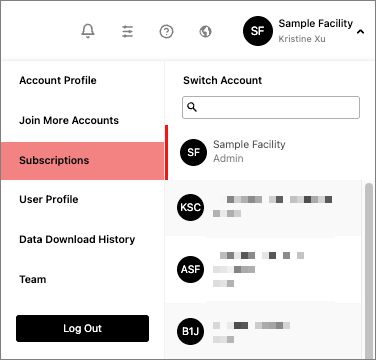
Task: Click the account list scrollbar
Action: tap(369, 270)
